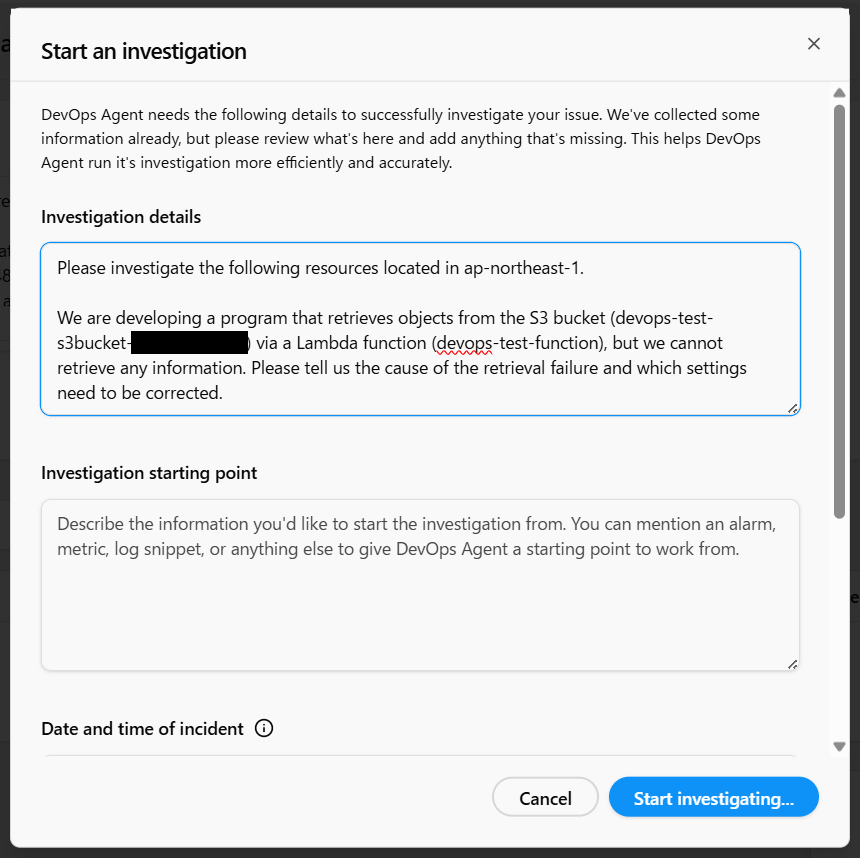Image resolution: width=860 pixels, height=858 pixels.
Task: Click the scrollbar down arrow in the dialog
Action: point(839,746)
